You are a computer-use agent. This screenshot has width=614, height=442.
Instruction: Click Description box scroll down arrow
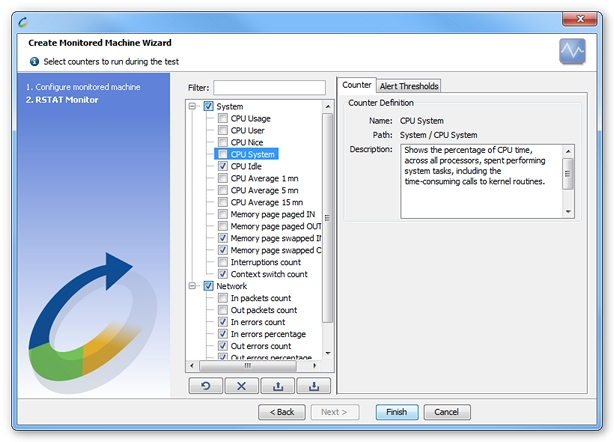(568, 212)
